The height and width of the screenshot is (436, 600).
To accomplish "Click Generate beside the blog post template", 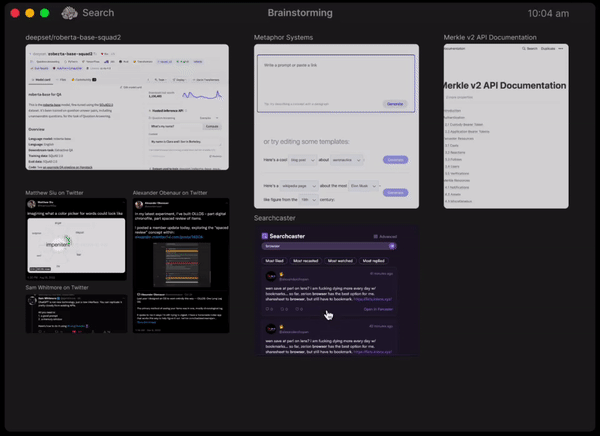I will coord(395,160).
